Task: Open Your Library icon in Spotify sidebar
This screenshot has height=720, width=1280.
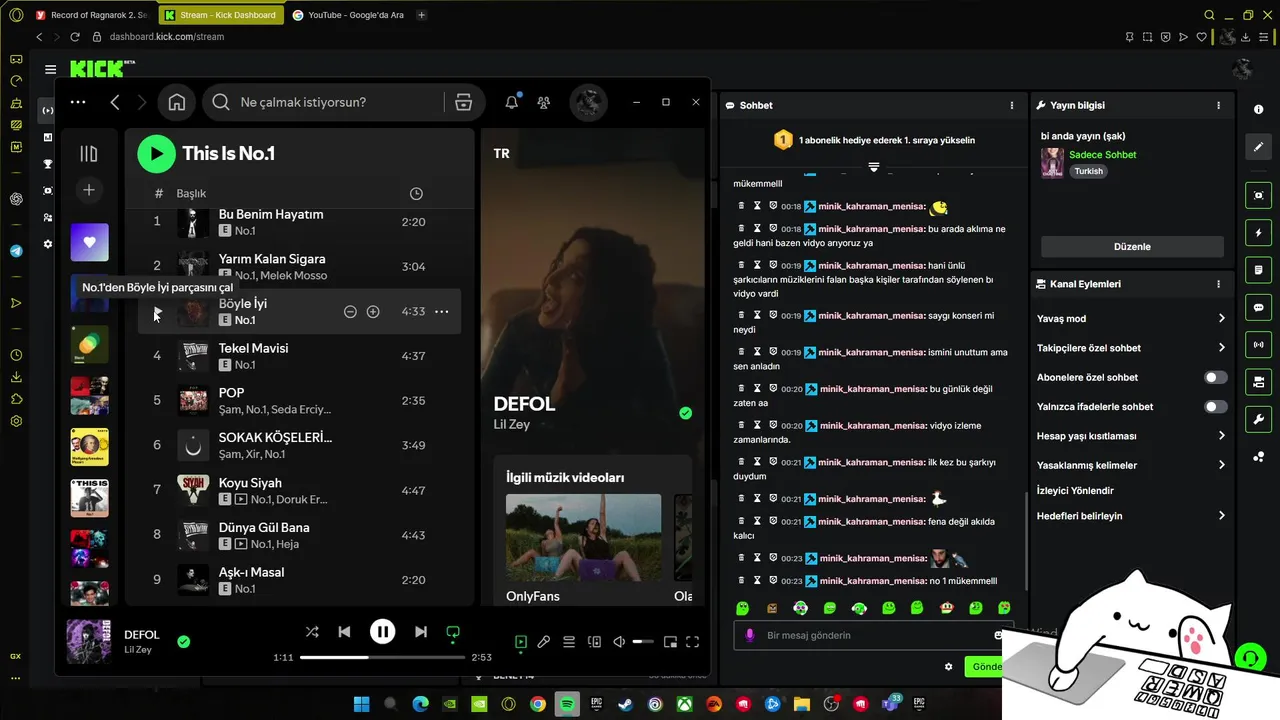Action: [89, 153]
